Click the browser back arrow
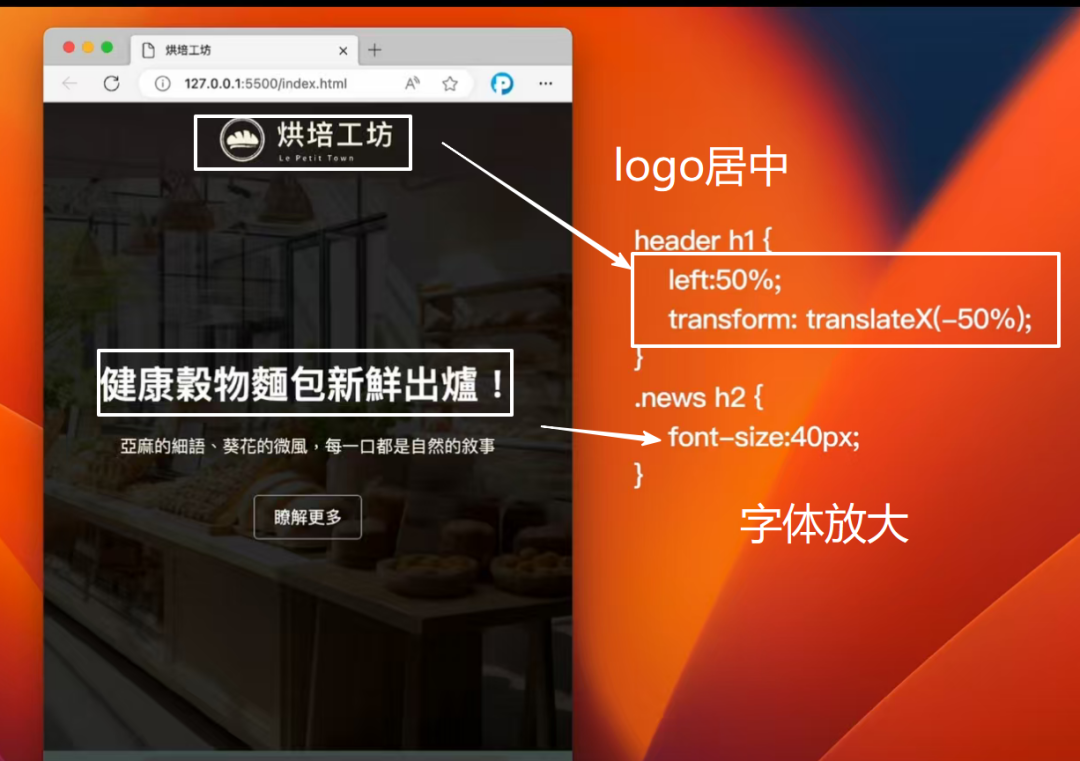The height and width of the screenshot is (761, 1080). (x=69, y=84)
